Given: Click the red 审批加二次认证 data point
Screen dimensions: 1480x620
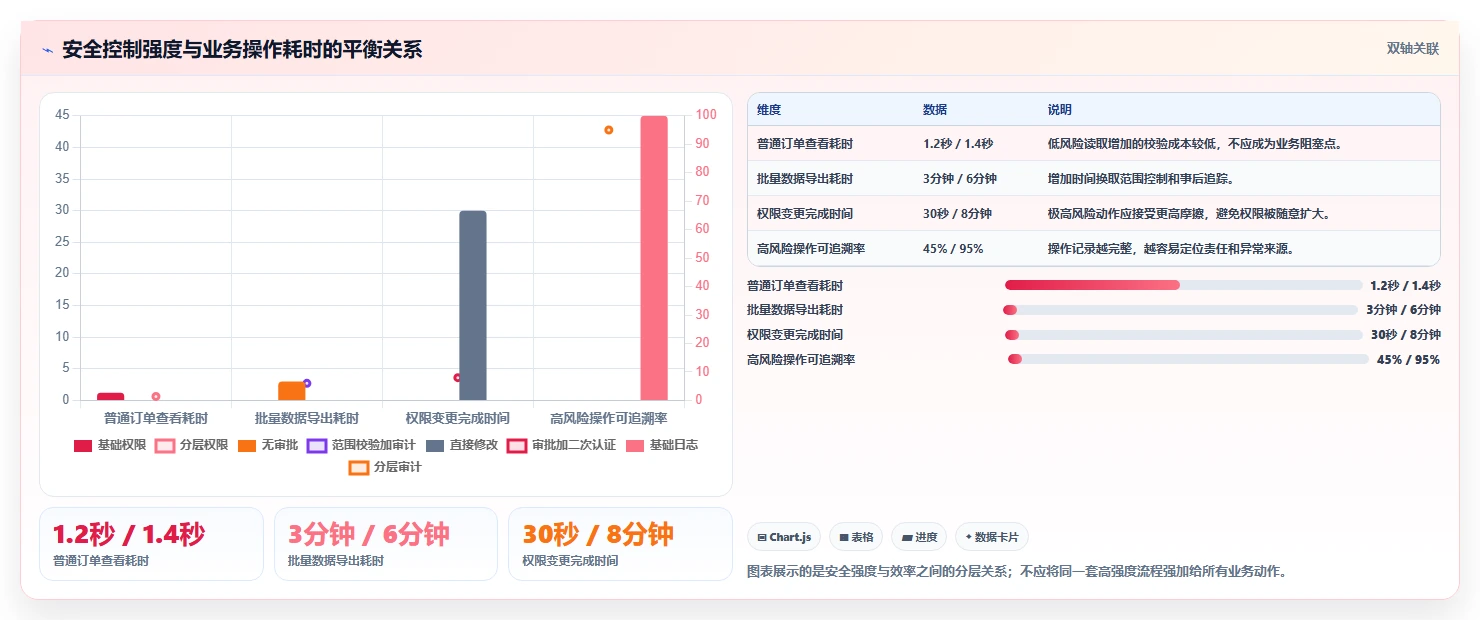Looking at the screenshot, I should click(457, 378).
